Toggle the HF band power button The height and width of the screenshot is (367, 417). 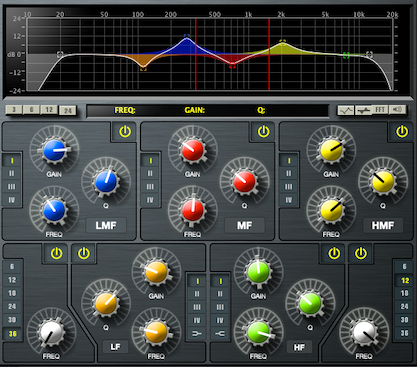(334, 254)
